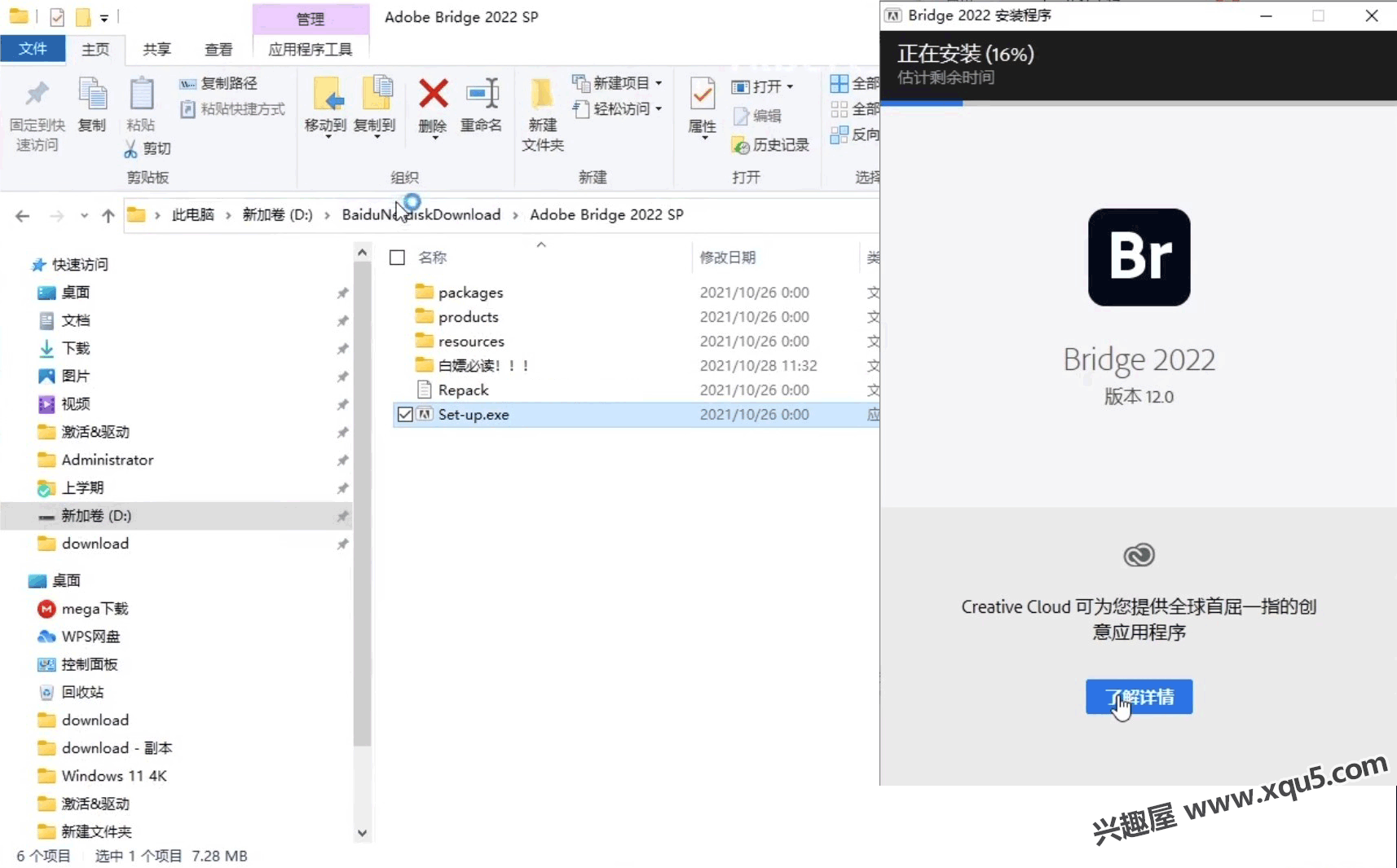
Task: Click the navigation pane scroll down arrow
Action: pyautogui.click(x=363, y=833)
